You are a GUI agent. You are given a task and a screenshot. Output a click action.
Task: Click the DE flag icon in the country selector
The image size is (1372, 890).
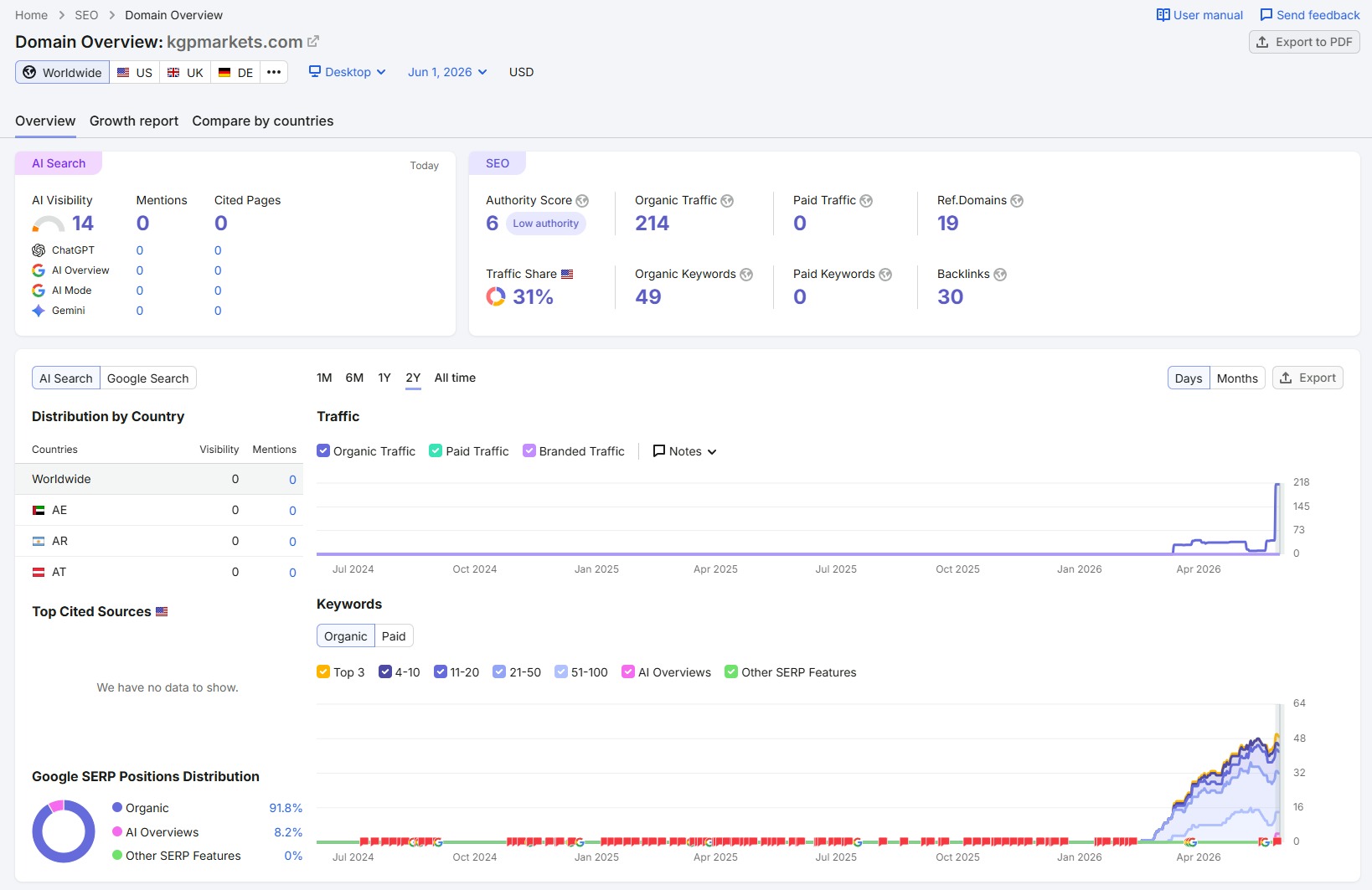click(224, 73)
